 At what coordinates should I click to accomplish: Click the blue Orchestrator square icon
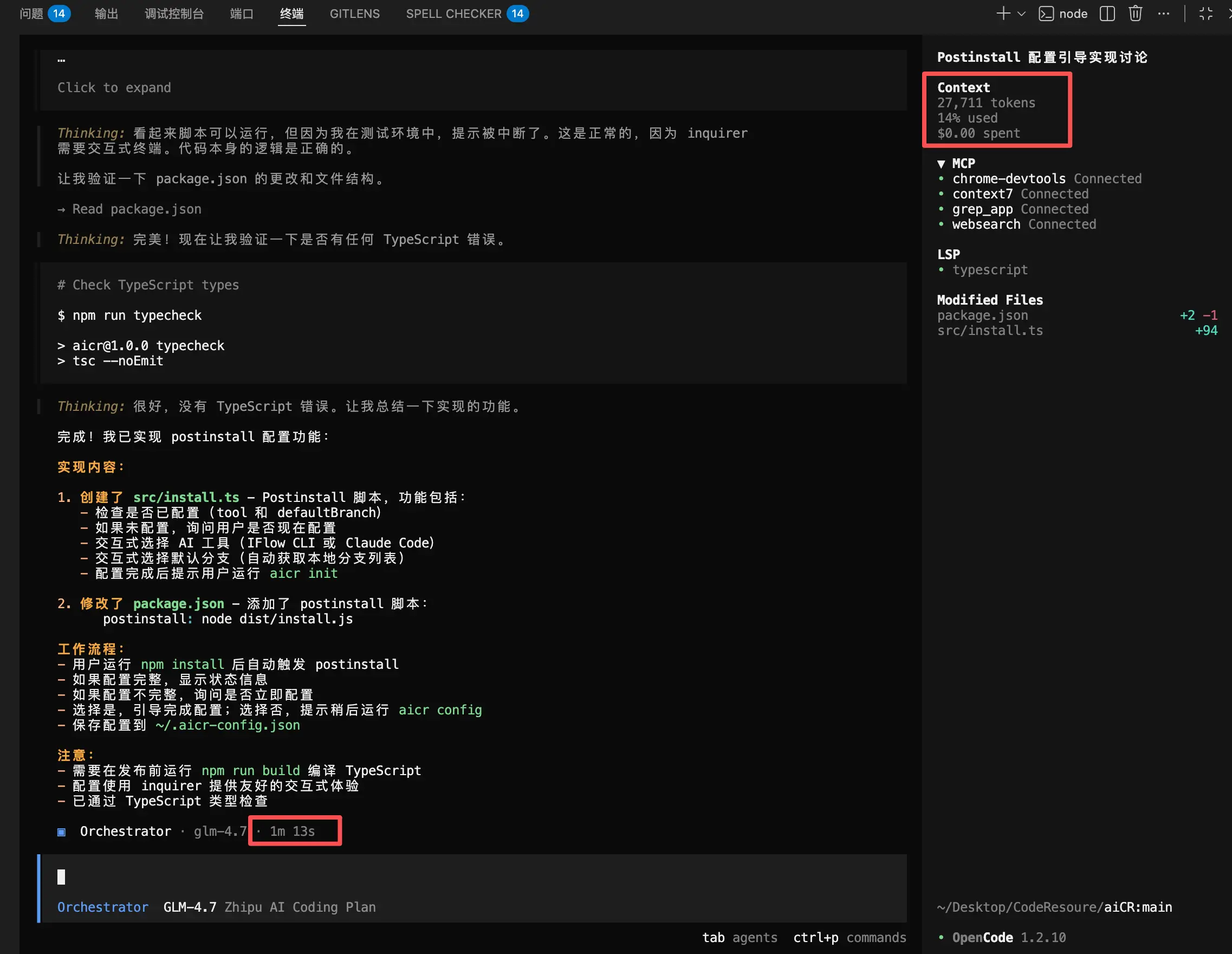[61, 831]
